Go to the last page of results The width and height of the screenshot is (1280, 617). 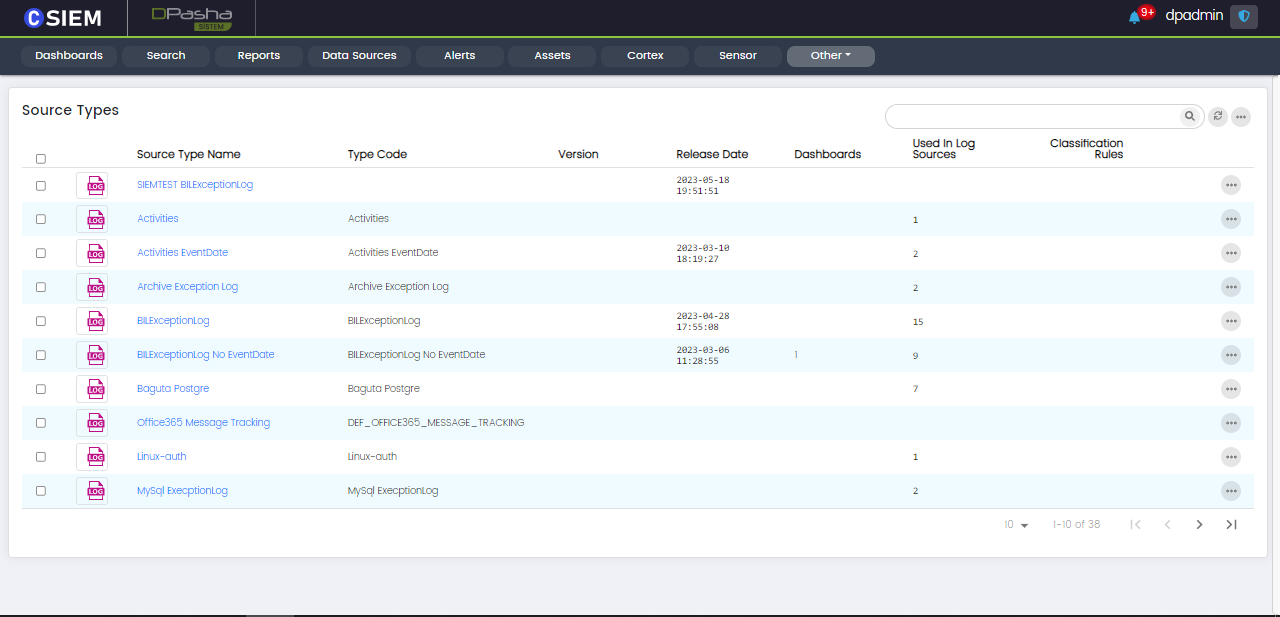[x=1231, y=525]
